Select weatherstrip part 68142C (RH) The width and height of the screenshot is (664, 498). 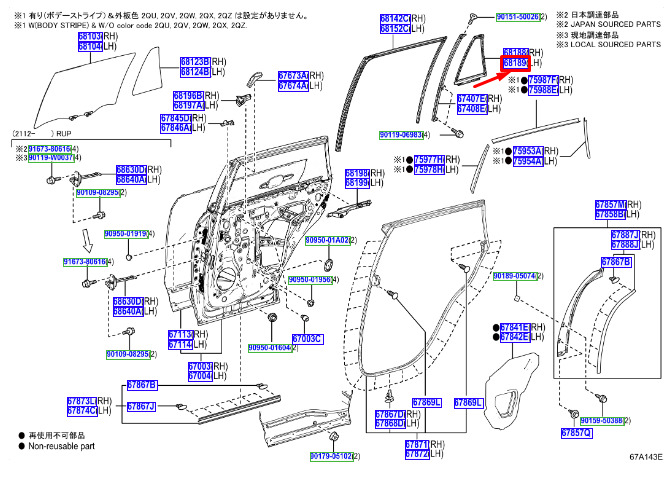coord(395,19)
